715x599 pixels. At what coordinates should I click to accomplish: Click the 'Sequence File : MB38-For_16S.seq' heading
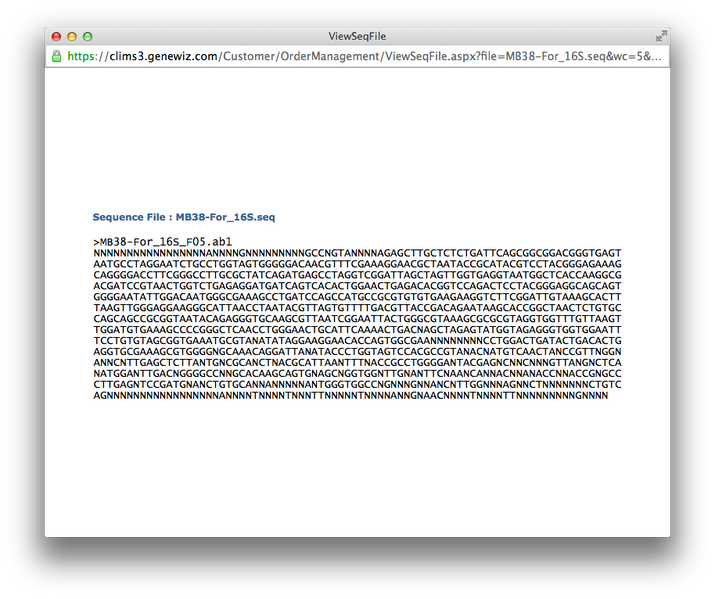pos(184,217)
